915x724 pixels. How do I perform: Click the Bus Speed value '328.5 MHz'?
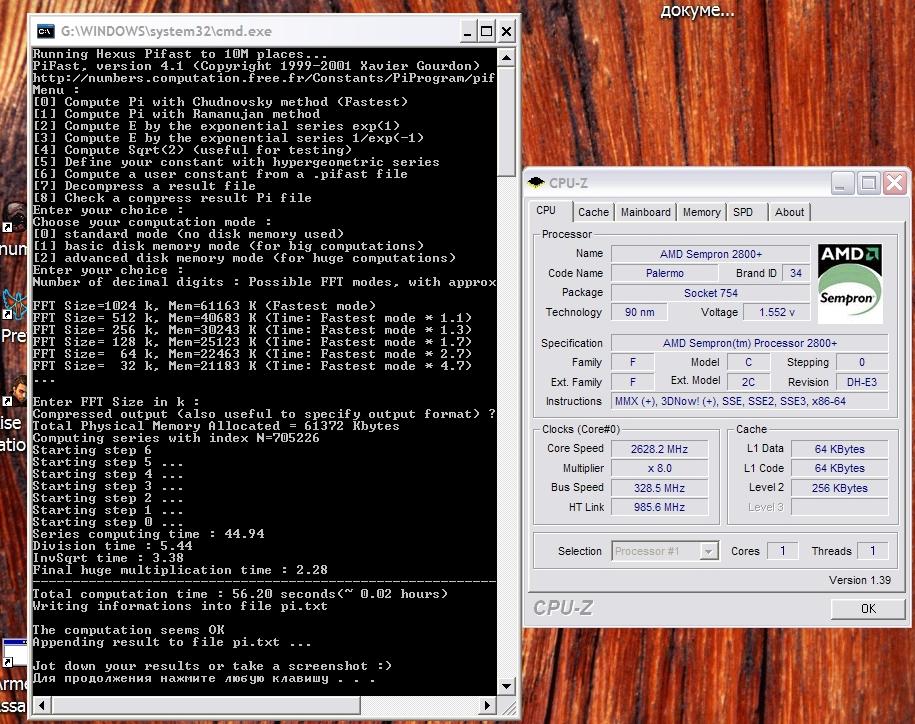(659, 488)
